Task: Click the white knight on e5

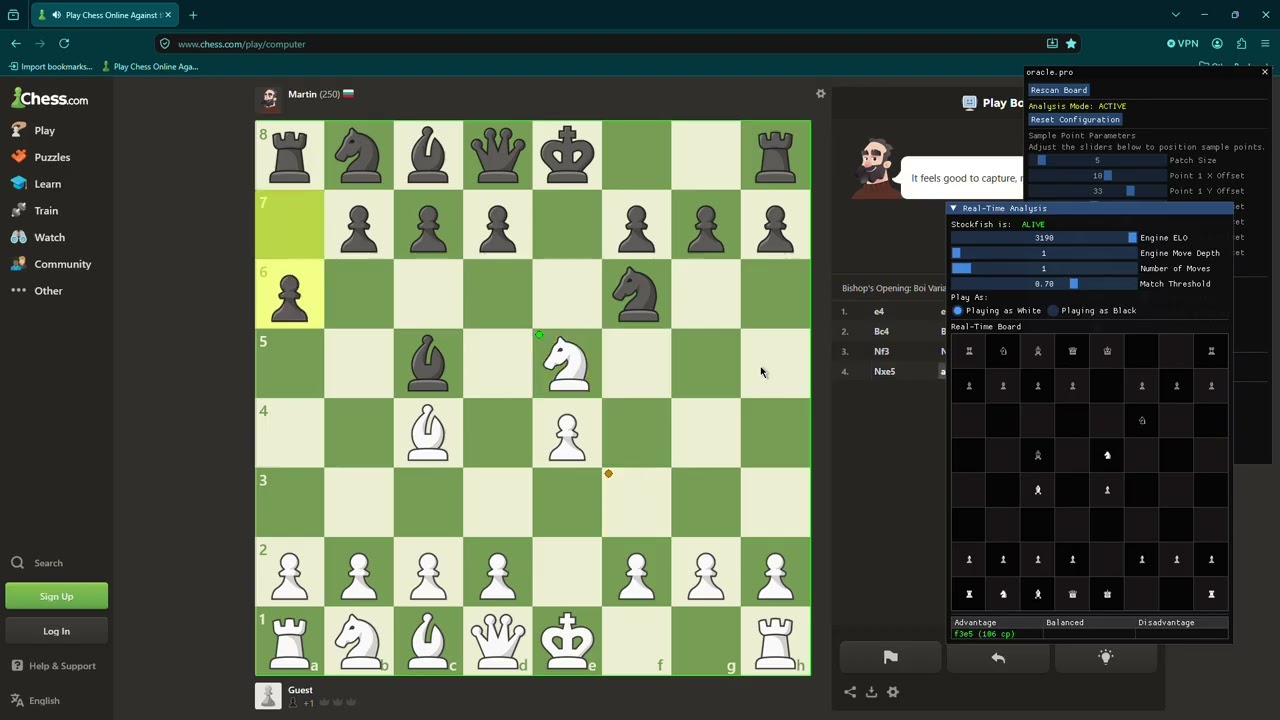Action: pos(567,363)
